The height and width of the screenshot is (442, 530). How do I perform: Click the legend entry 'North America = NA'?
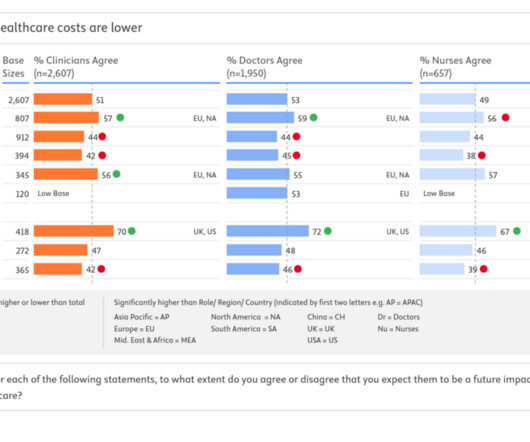(x=246, y=317)
